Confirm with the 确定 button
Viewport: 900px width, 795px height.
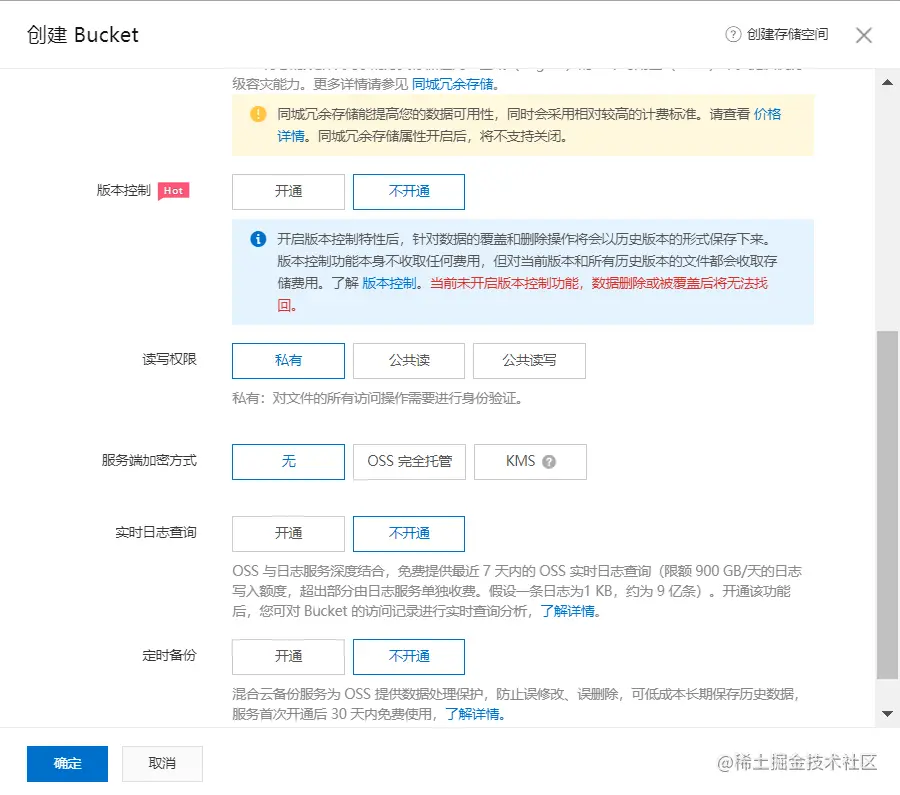point(67,763)
